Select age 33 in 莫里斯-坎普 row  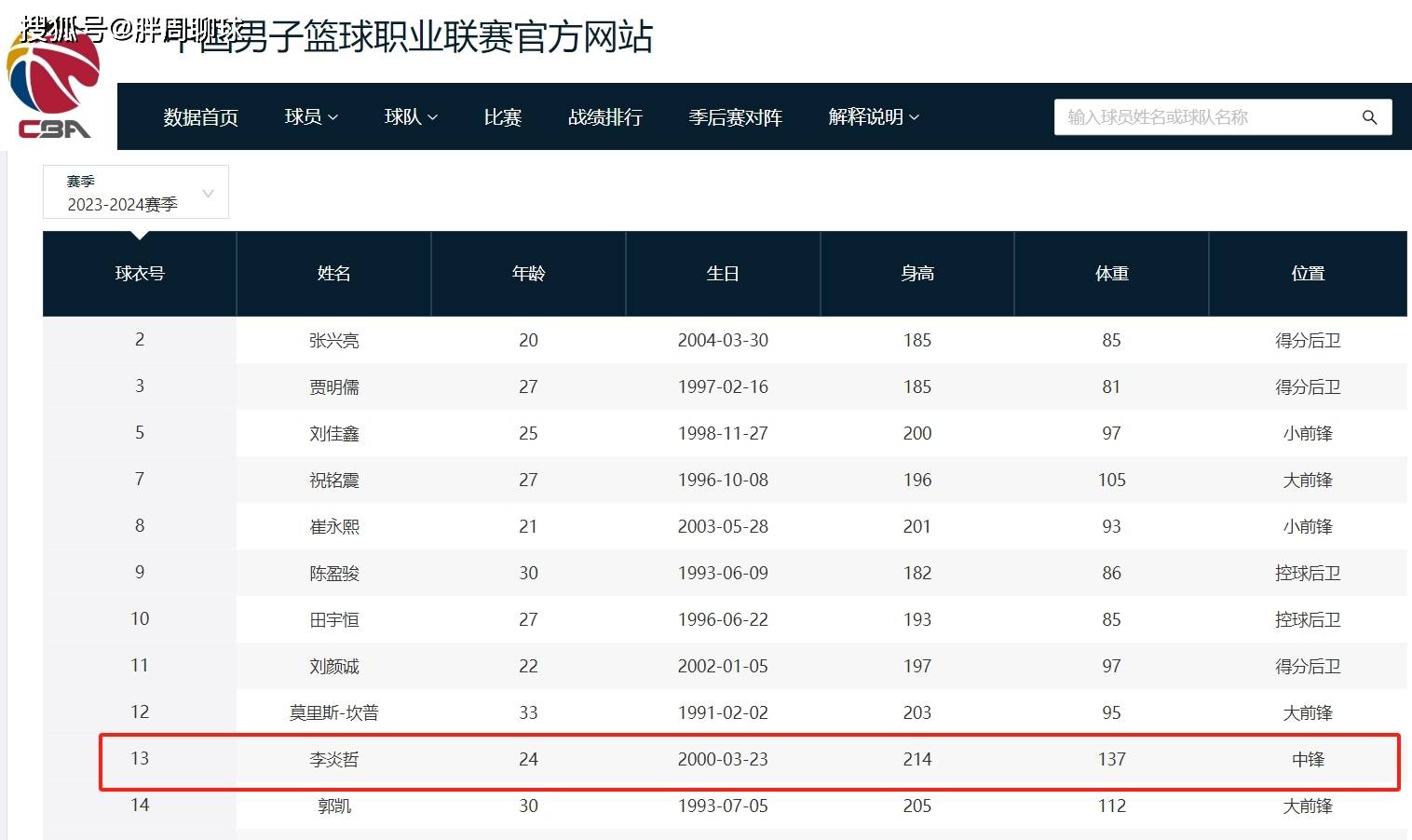click(x=529, y=713)
